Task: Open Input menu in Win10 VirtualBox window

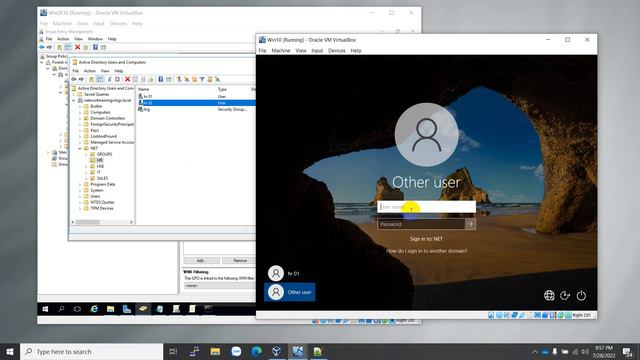Action: coord(317,51)
